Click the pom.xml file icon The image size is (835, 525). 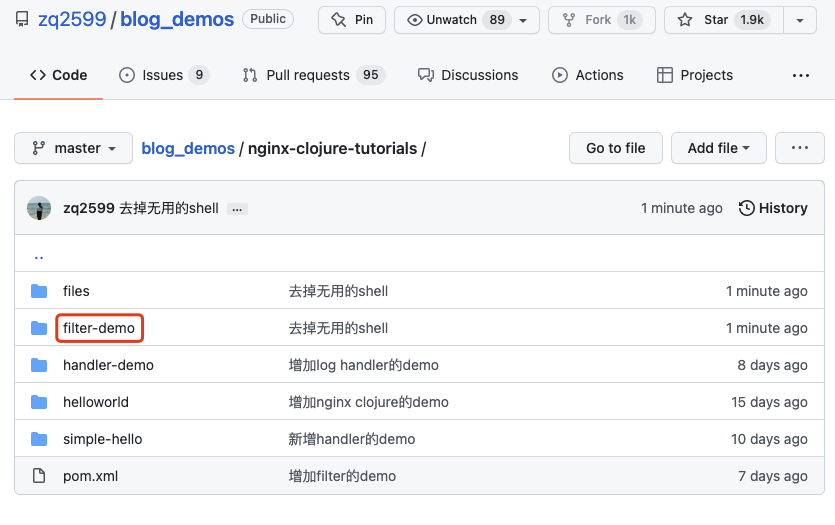click(x=39, y=476)
